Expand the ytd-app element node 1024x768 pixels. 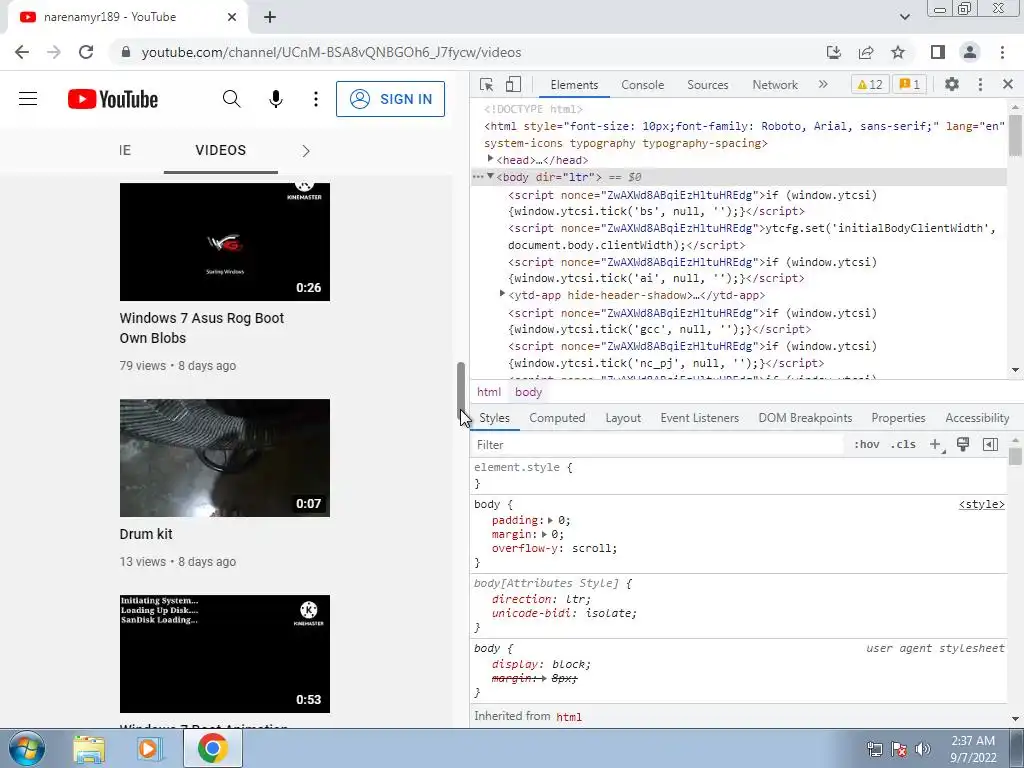502,294
